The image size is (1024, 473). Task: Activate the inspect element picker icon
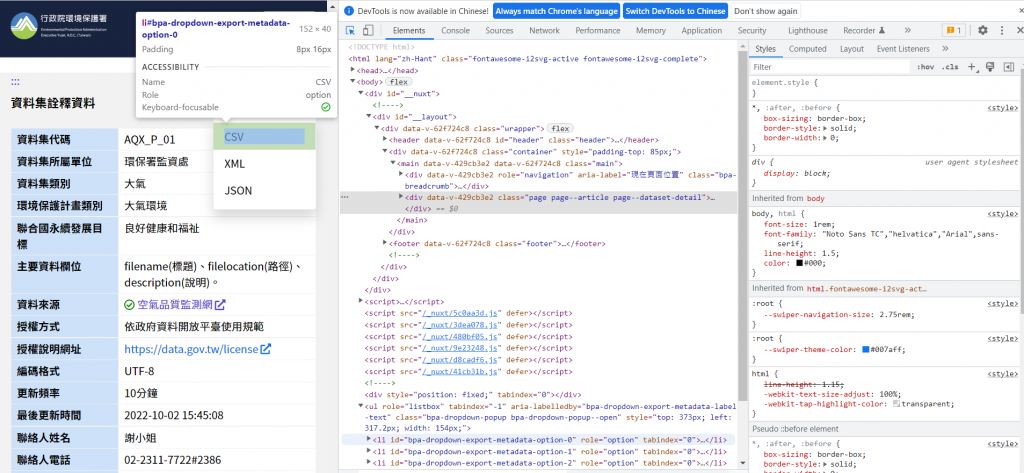[350, 30]
